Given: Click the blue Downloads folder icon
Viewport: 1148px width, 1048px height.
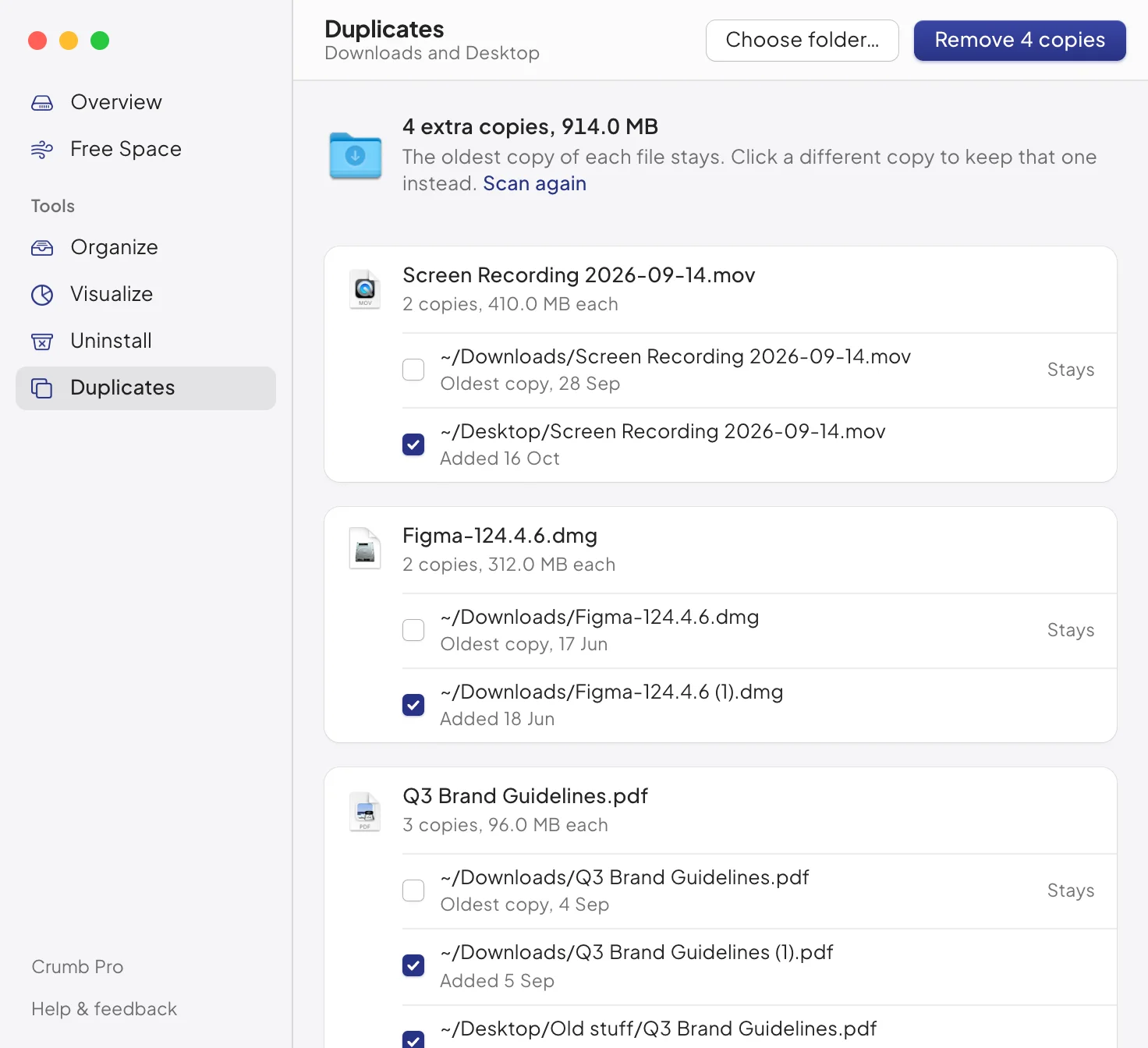Looking at the screenshot, I should (356, 156).
